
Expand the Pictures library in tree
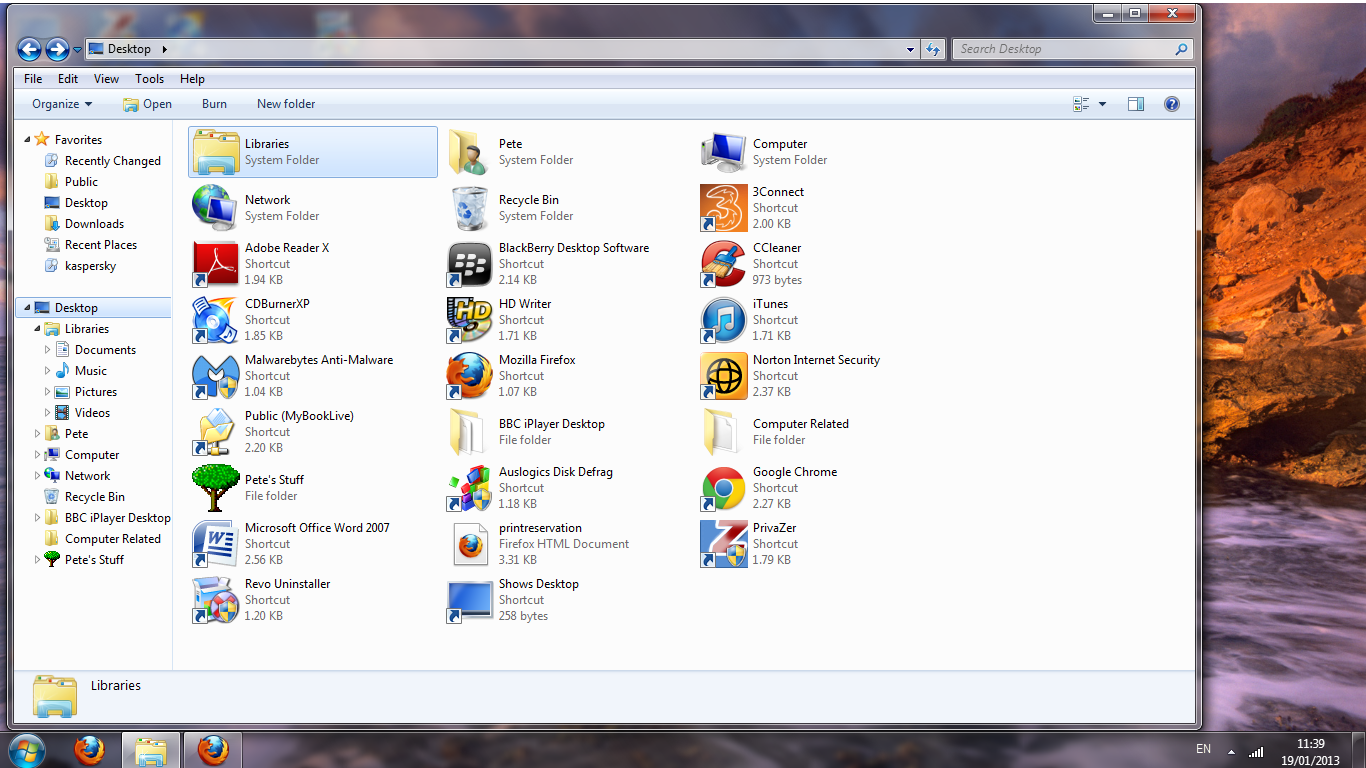click(x=48, y=392)
